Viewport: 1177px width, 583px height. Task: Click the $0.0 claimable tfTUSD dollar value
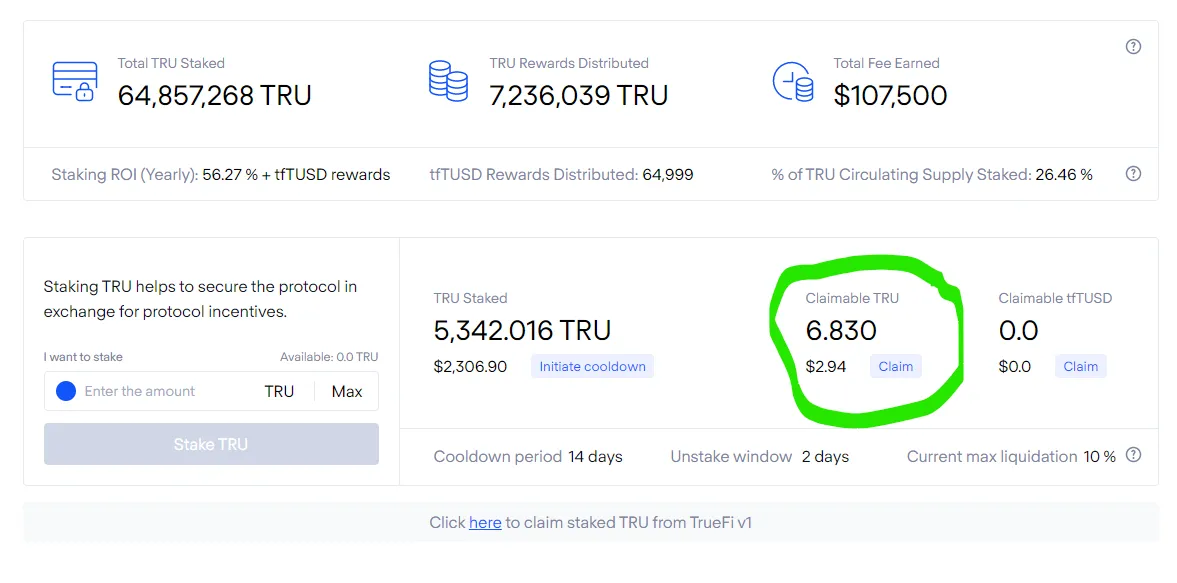click(1015, 367)
